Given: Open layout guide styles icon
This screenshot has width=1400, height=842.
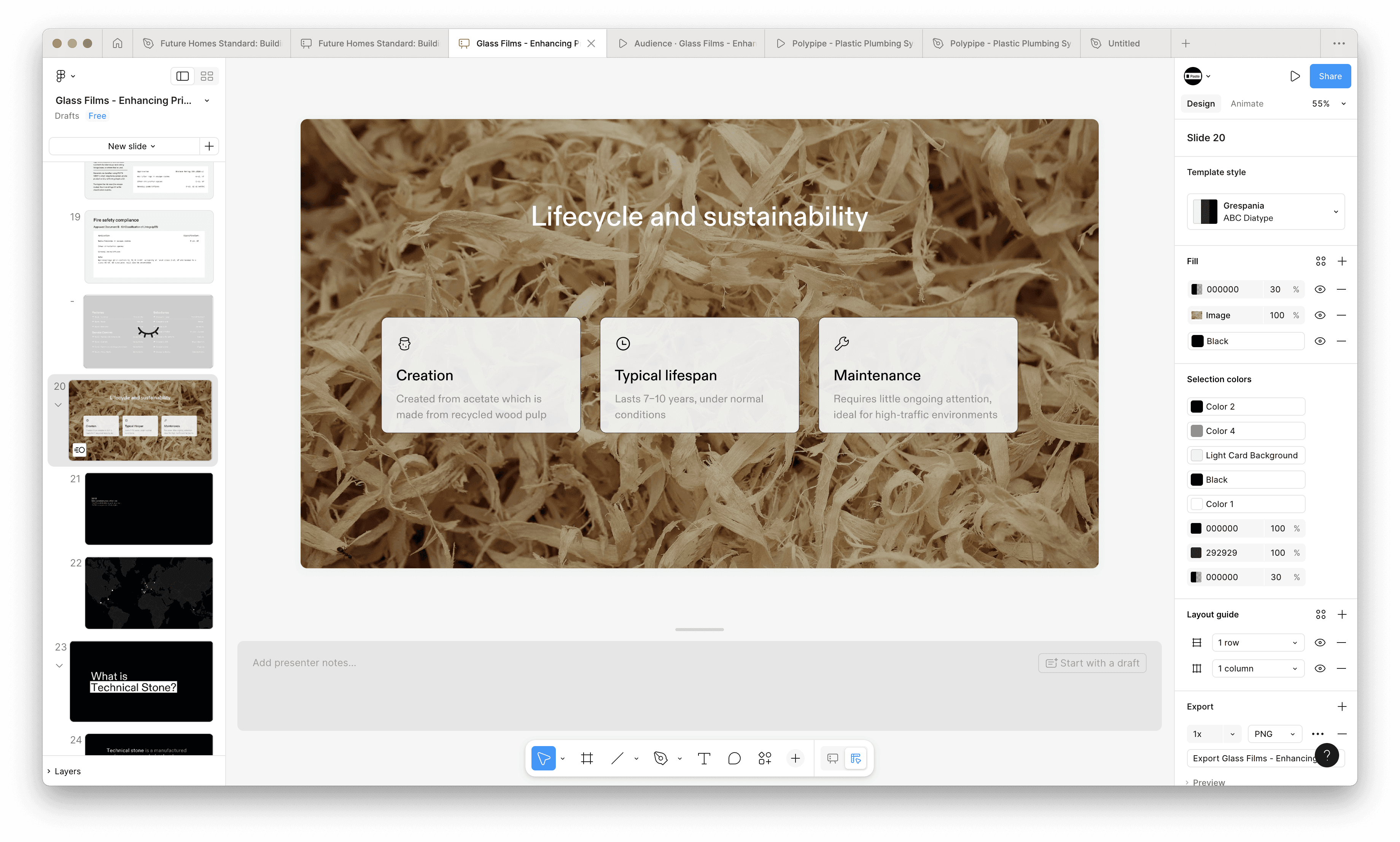Looking at the screenshot, I should (1320, 614).
